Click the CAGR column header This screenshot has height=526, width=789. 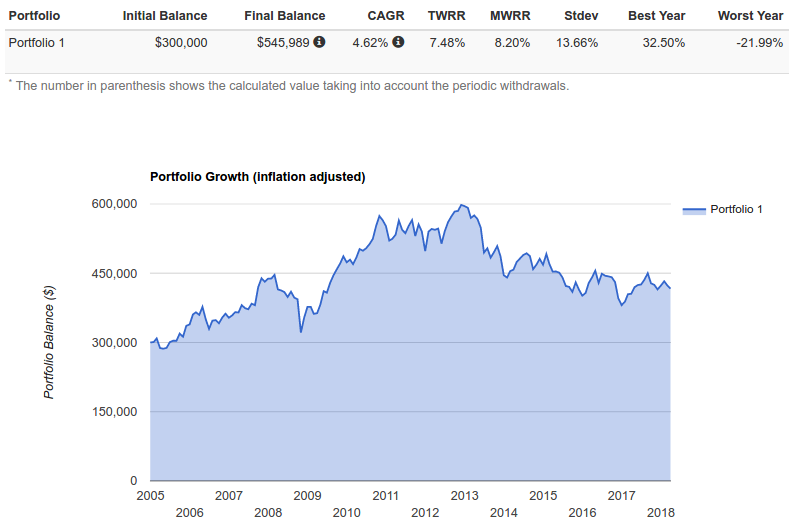[x=386, y=16]
